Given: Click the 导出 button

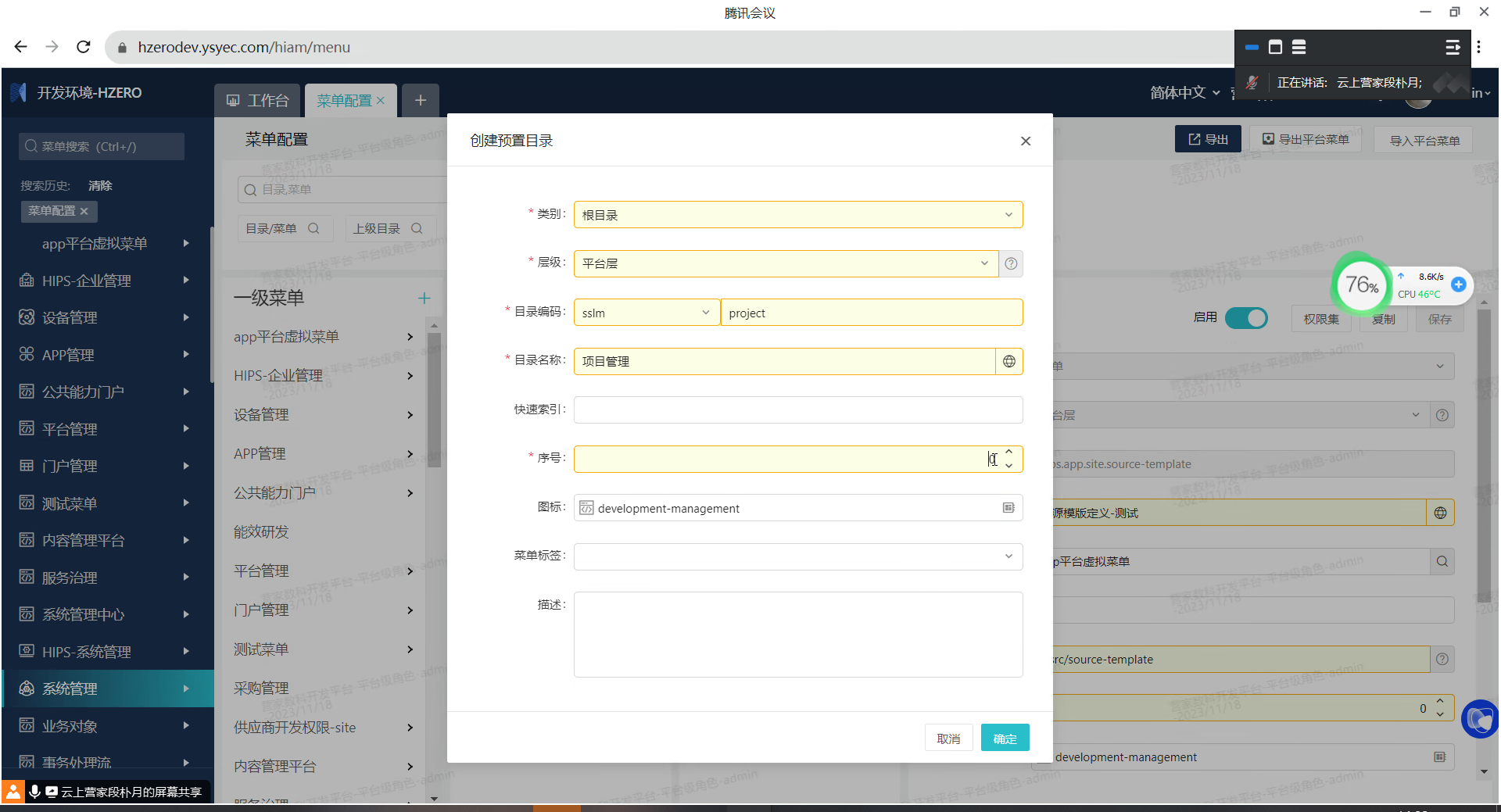Looking at the screenshot, I should click(1208, 139).
